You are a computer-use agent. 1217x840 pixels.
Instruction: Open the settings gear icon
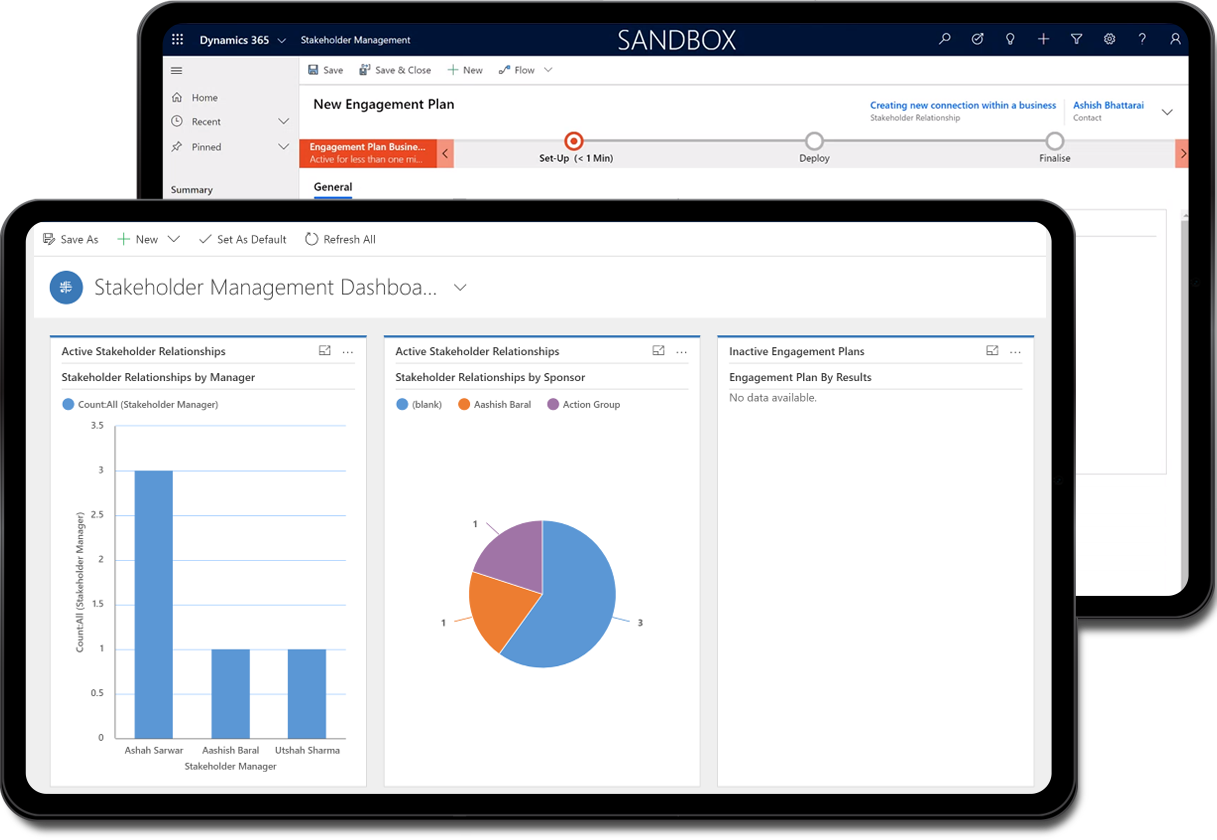(x=1109, y=40)
